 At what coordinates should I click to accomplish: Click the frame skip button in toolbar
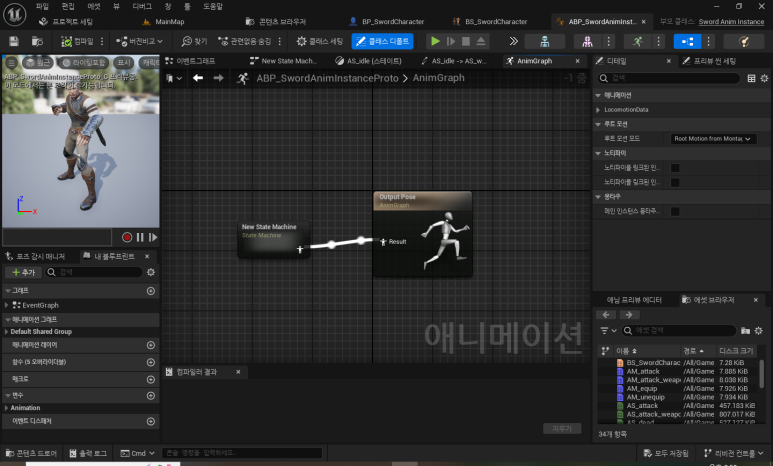(451, 41)
